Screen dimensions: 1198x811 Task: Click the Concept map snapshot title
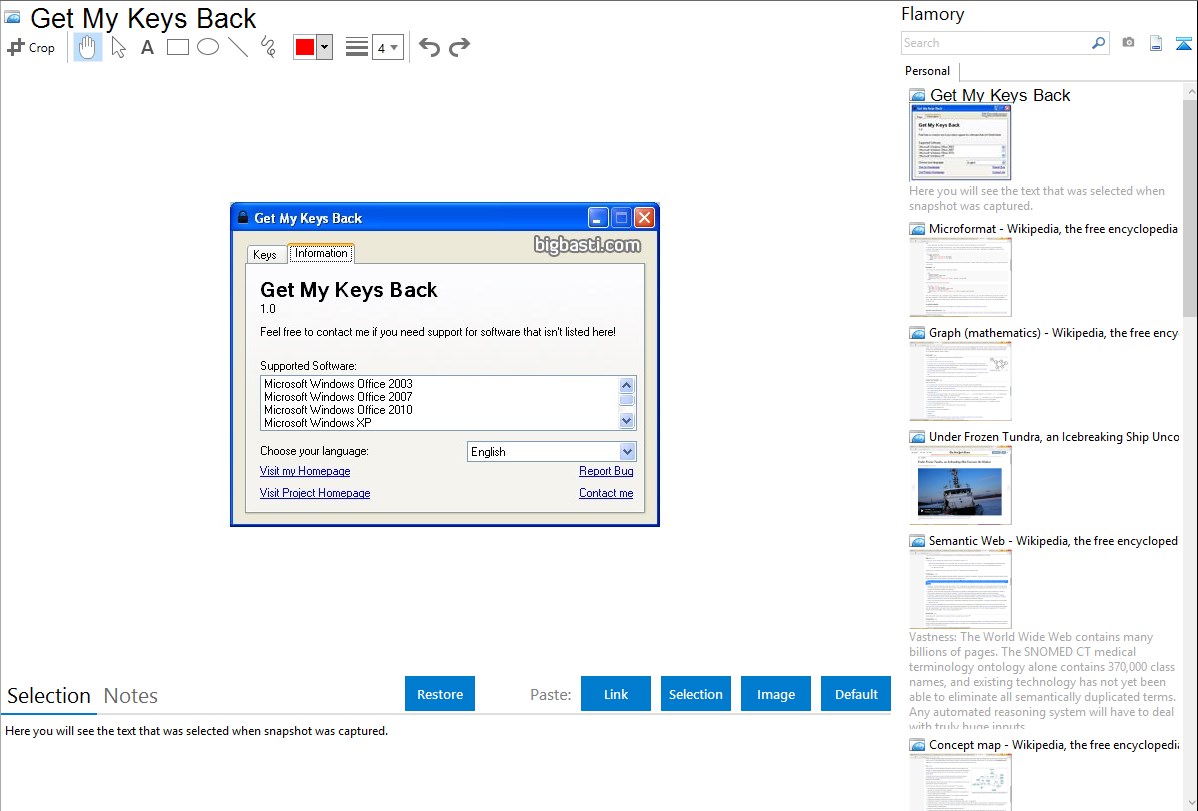point(1054,744)
